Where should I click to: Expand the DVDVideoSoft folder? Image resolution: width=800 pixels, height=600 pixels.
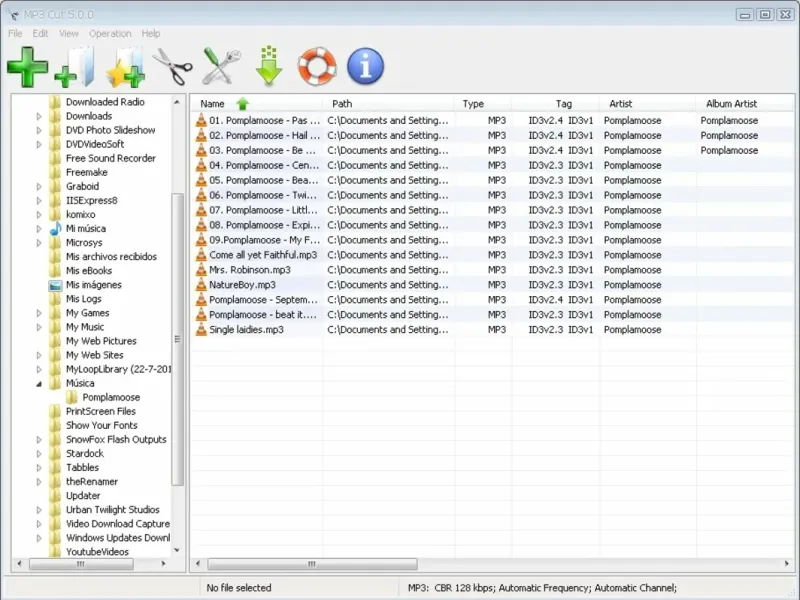pyautogui.click(x=39, y=144)
